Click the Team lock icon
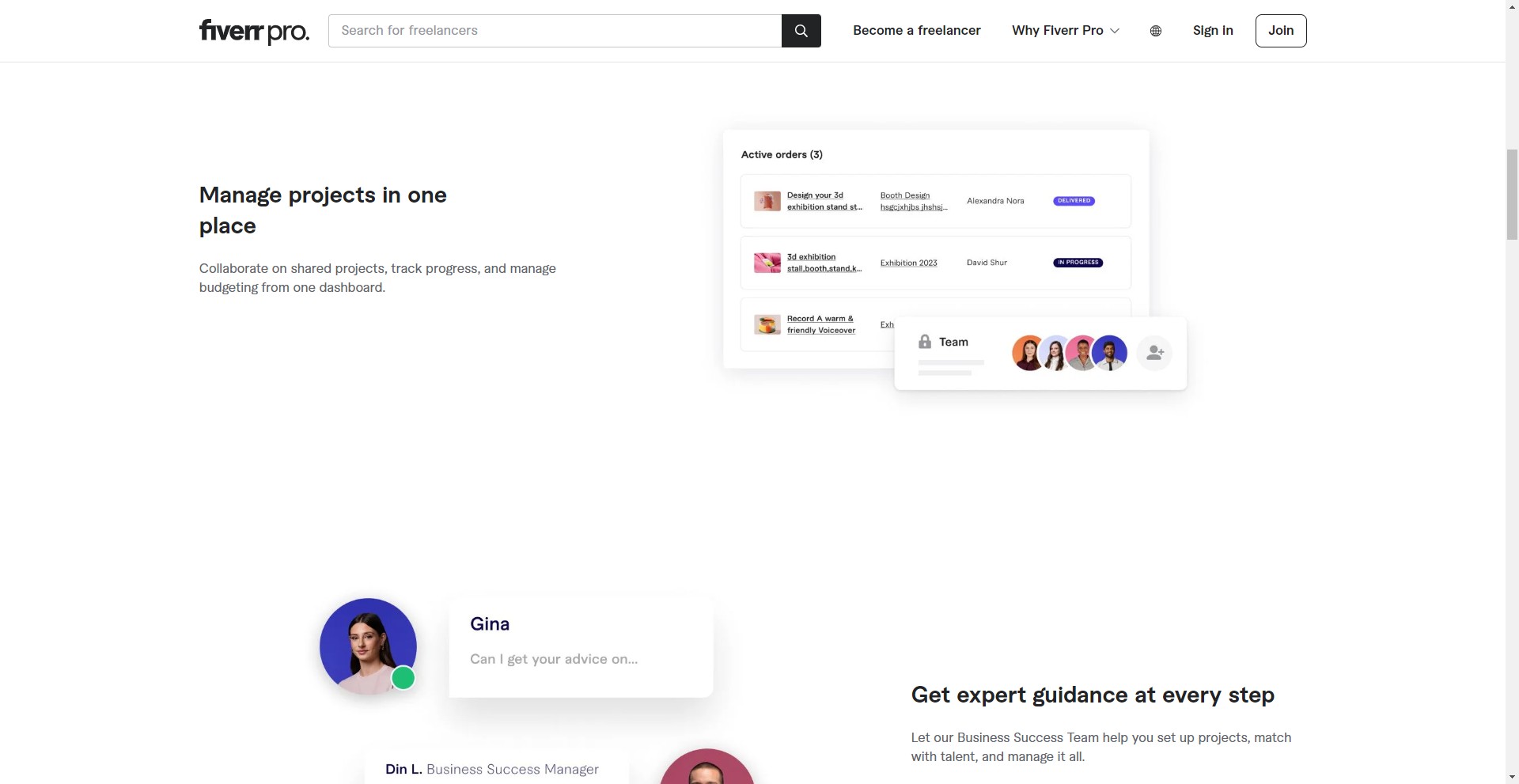The width and height of the screenshot is (1519, 784). [925, 342]
